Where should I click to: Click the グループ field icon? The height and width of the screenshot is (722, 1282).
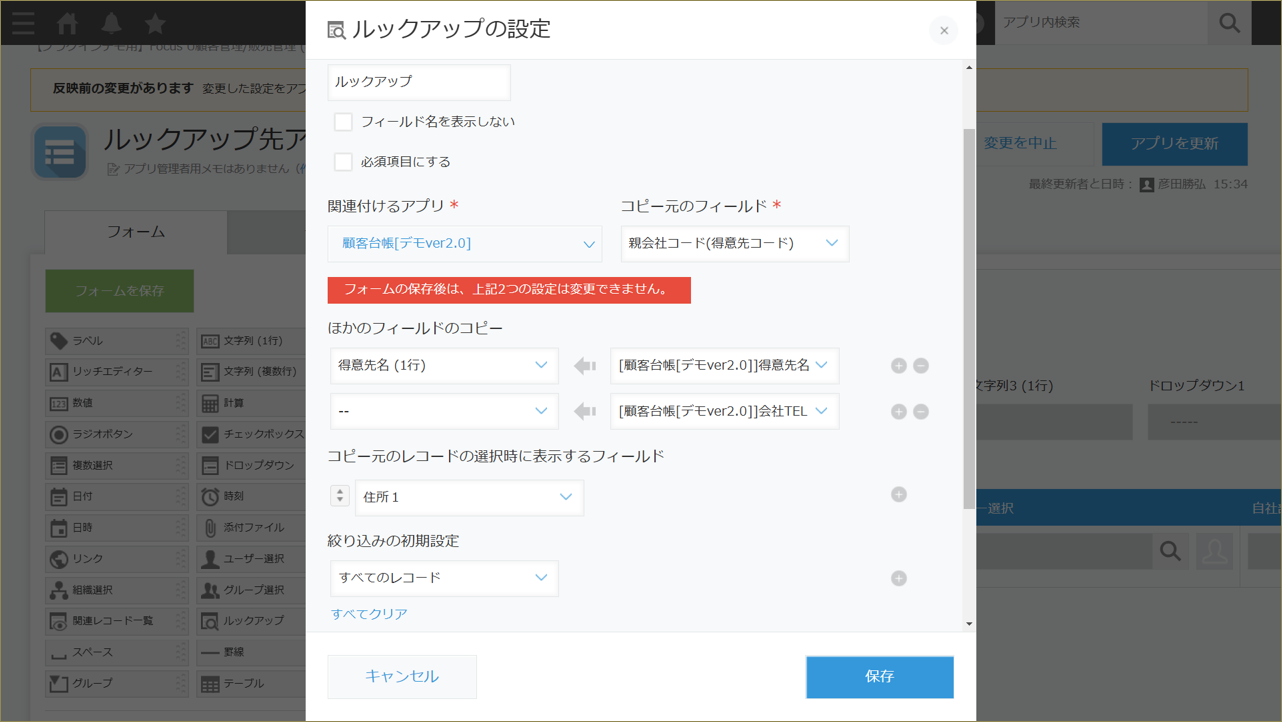pyautogui.click(x=59, y=684)
